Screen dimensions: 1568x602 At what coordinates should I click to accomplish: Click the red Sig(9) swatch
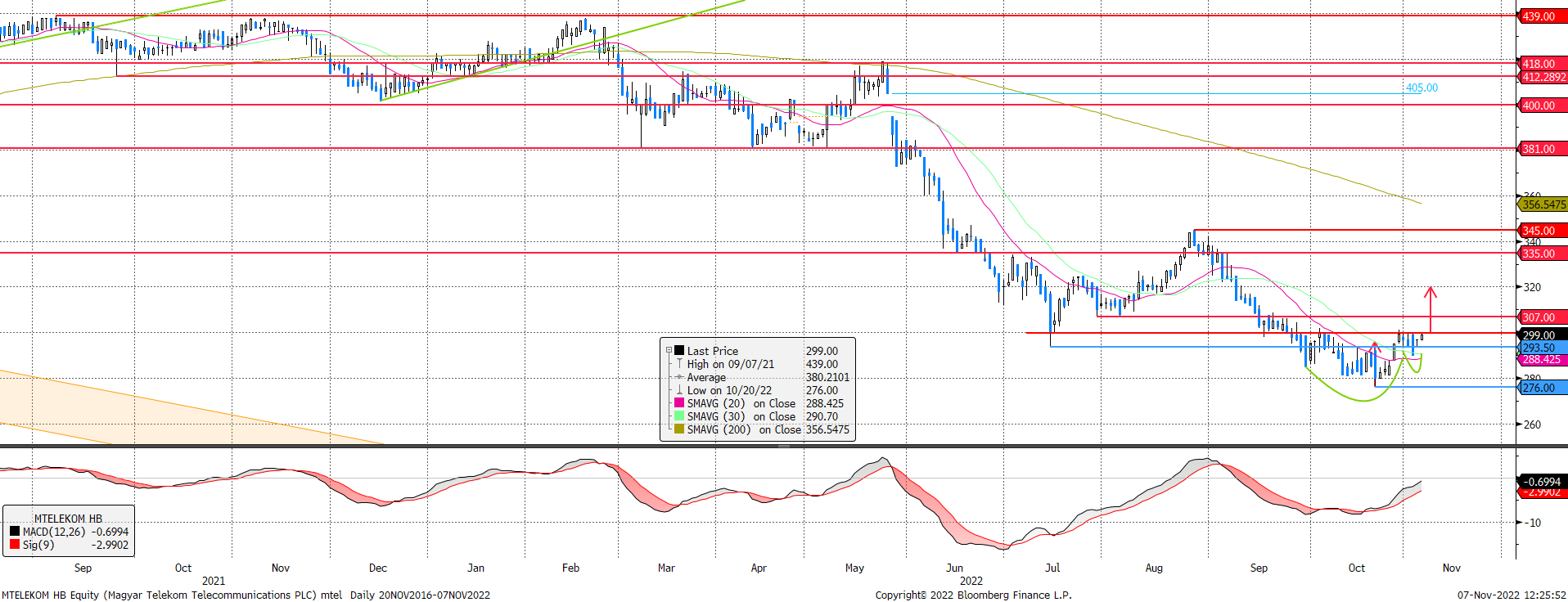15,545
